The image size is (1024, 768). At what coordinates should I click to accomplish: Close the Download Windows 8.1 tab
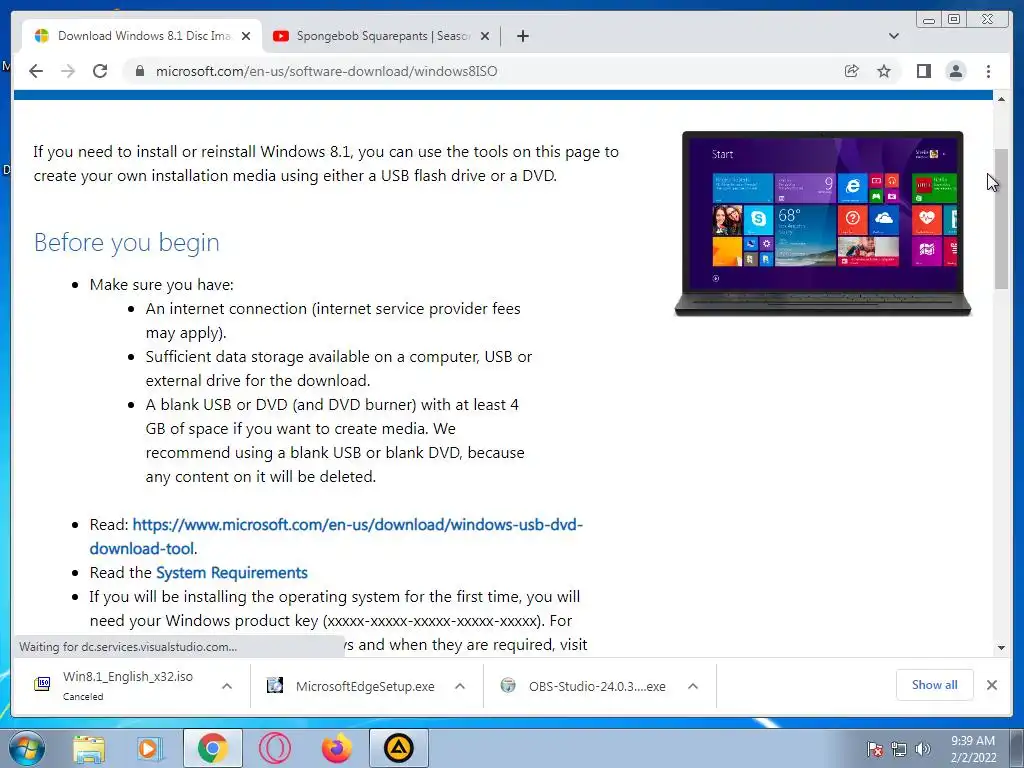[x=246, y=36]
